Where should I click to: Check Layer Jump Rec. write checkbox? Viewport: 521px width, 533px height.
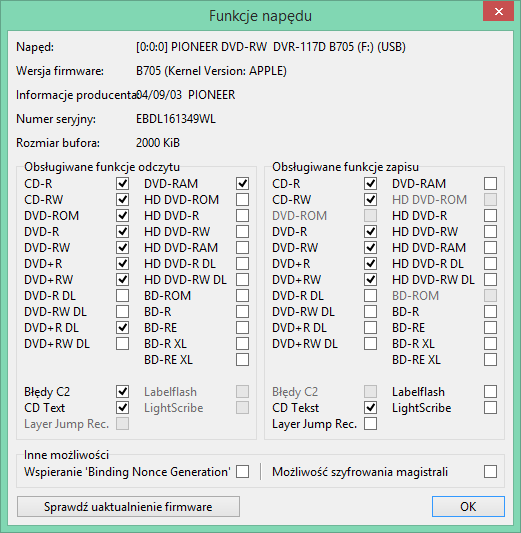coord(370,424)
